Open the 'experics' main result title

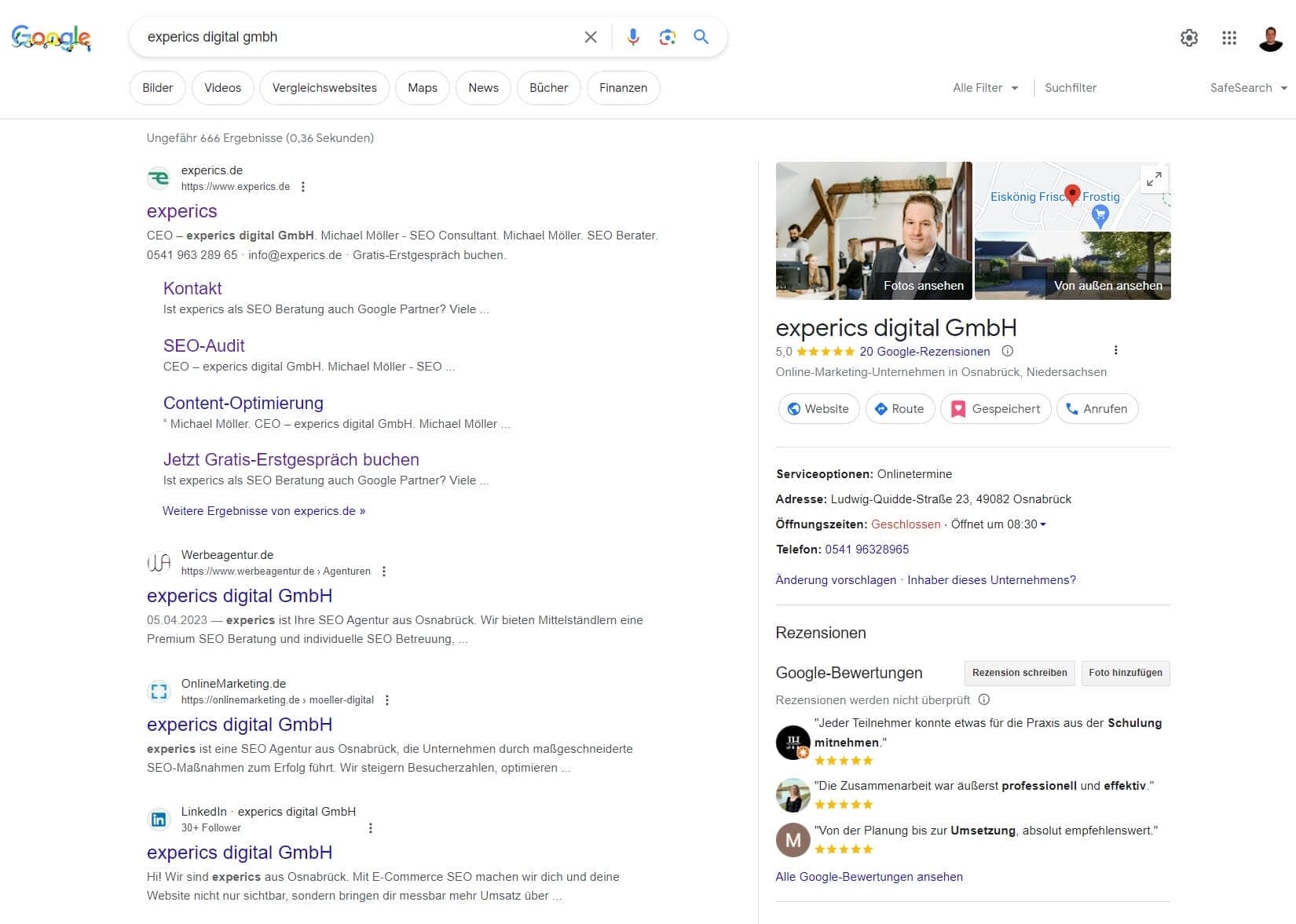[182, 211]
